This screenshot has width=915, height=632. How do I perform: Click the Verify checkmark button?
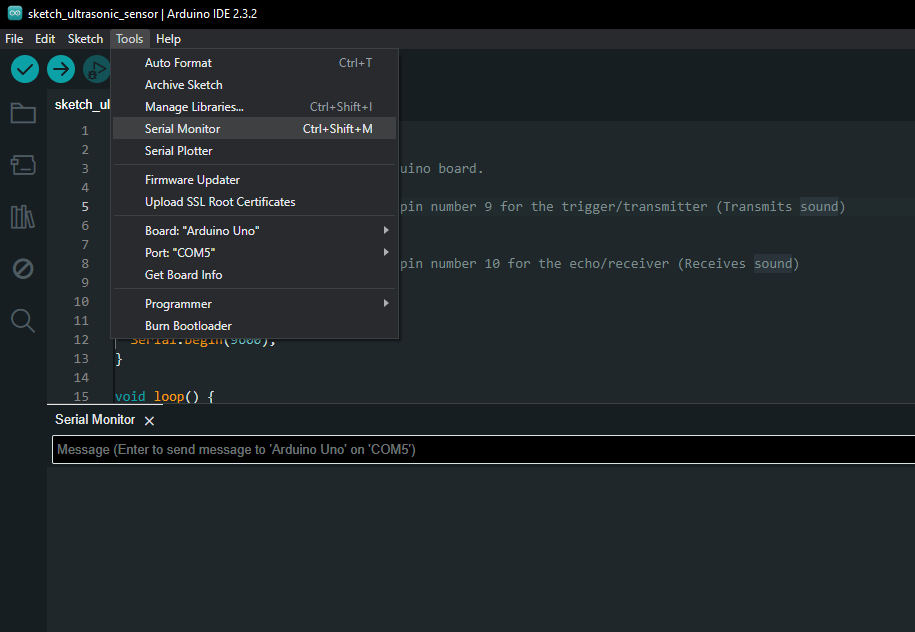click(x=25, y=69)
